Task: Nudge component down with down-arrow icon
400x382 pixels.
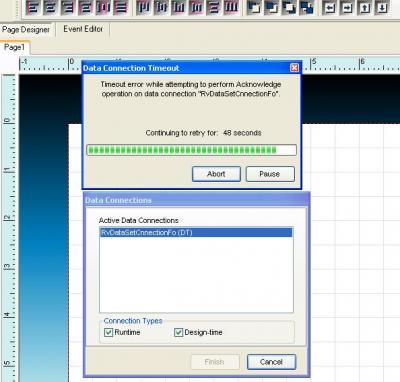Action: click(383, 7)
